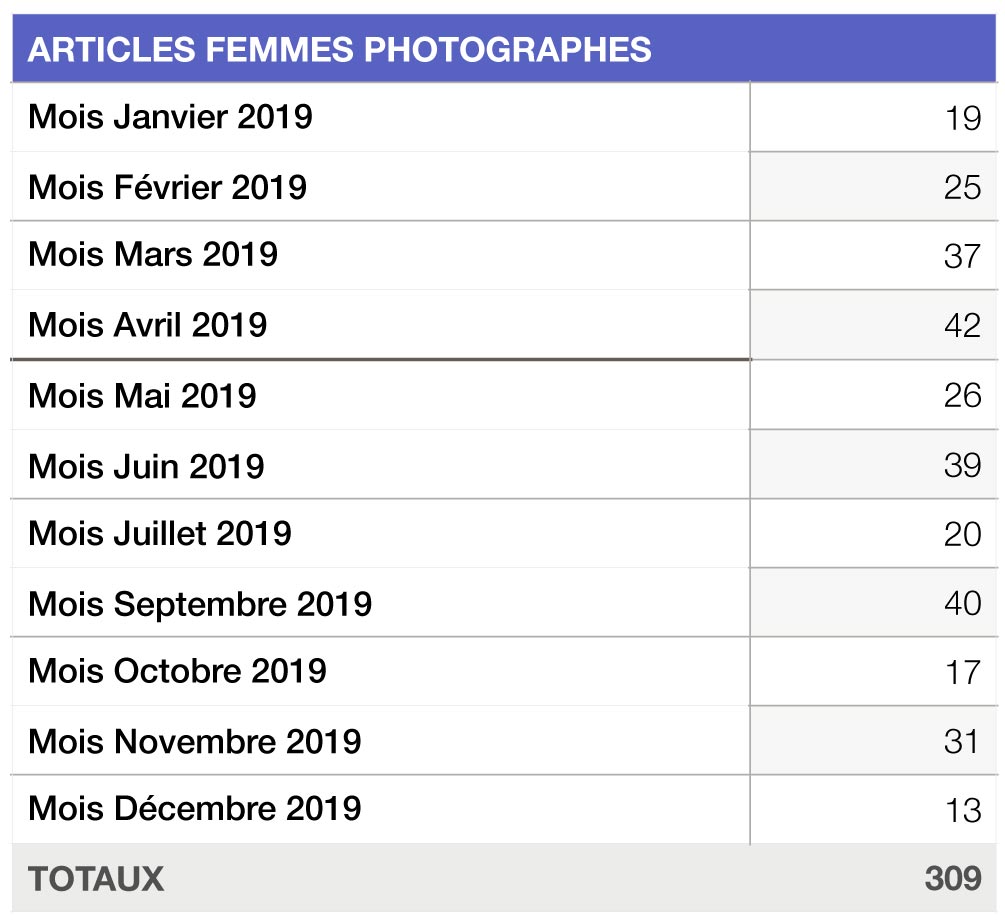The height and width of the screenshot is (924, 1005).
Task: Click the Mois Juillet 2019 cell
Action: tap(381, 533)
